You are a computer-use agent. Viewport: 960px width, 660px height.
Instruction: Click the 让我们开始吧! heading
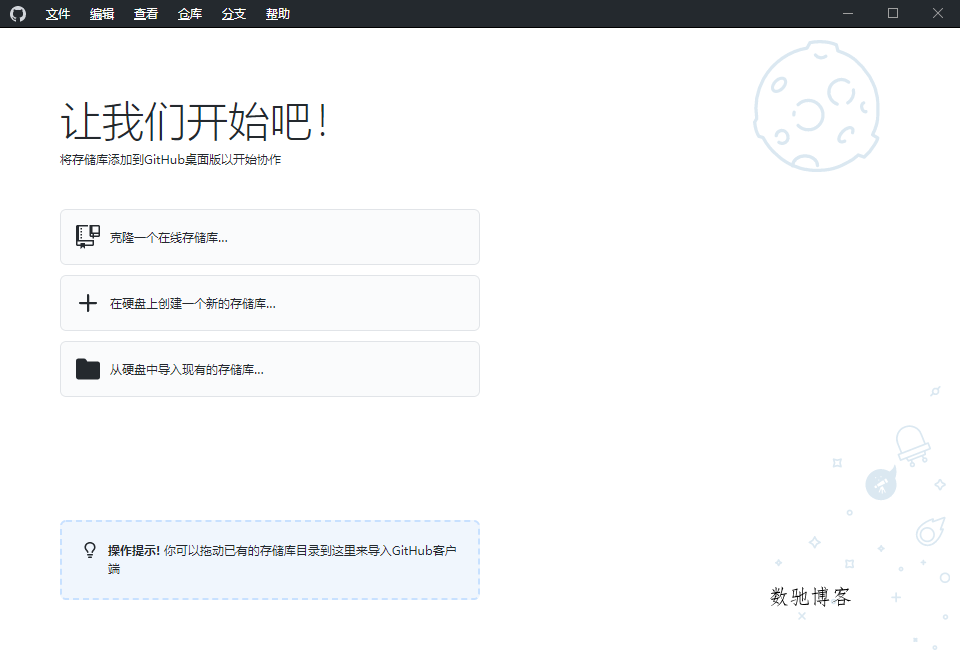195,121
